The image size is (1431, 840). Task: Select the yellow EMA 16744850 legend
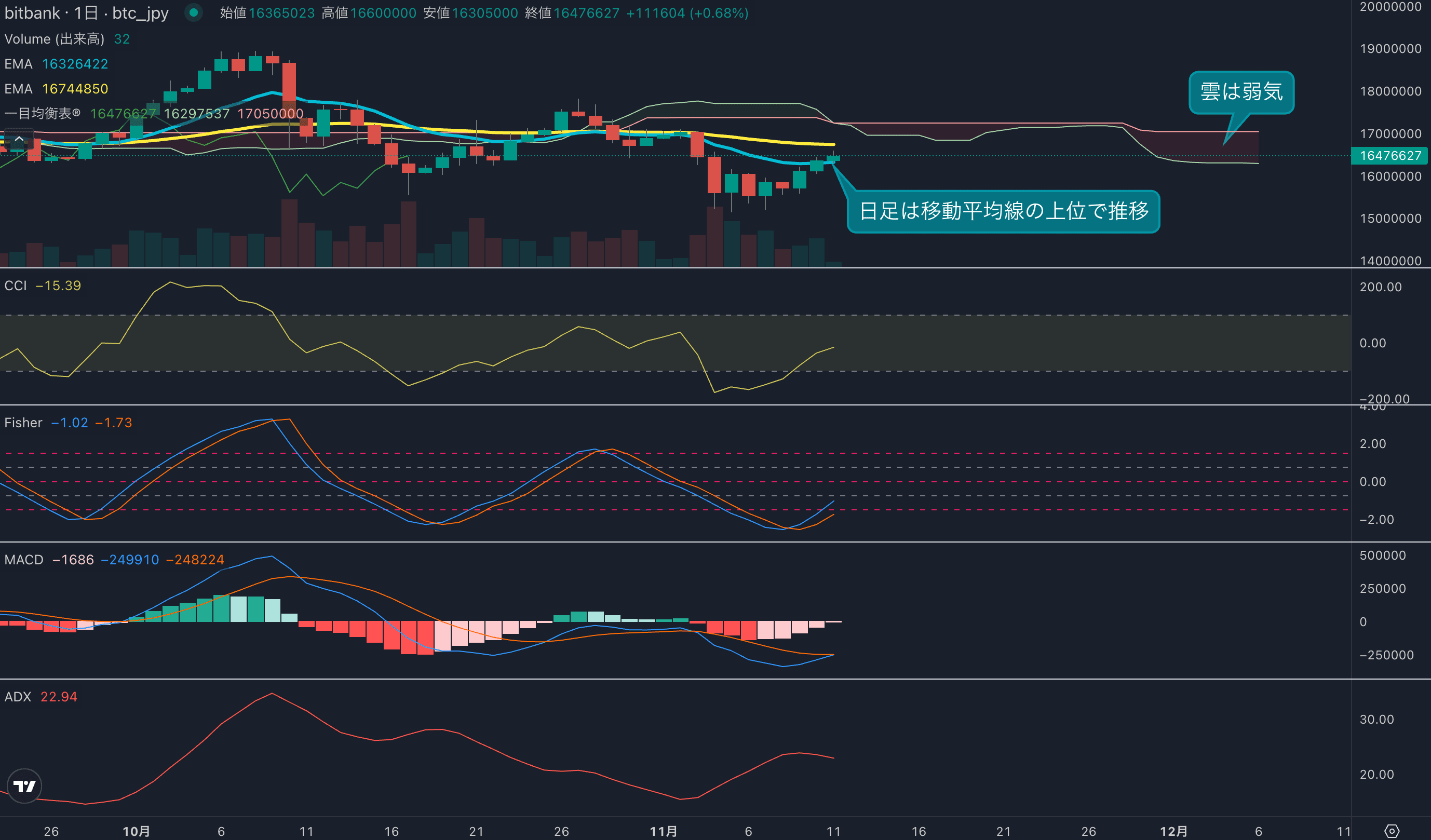[56, 89]
